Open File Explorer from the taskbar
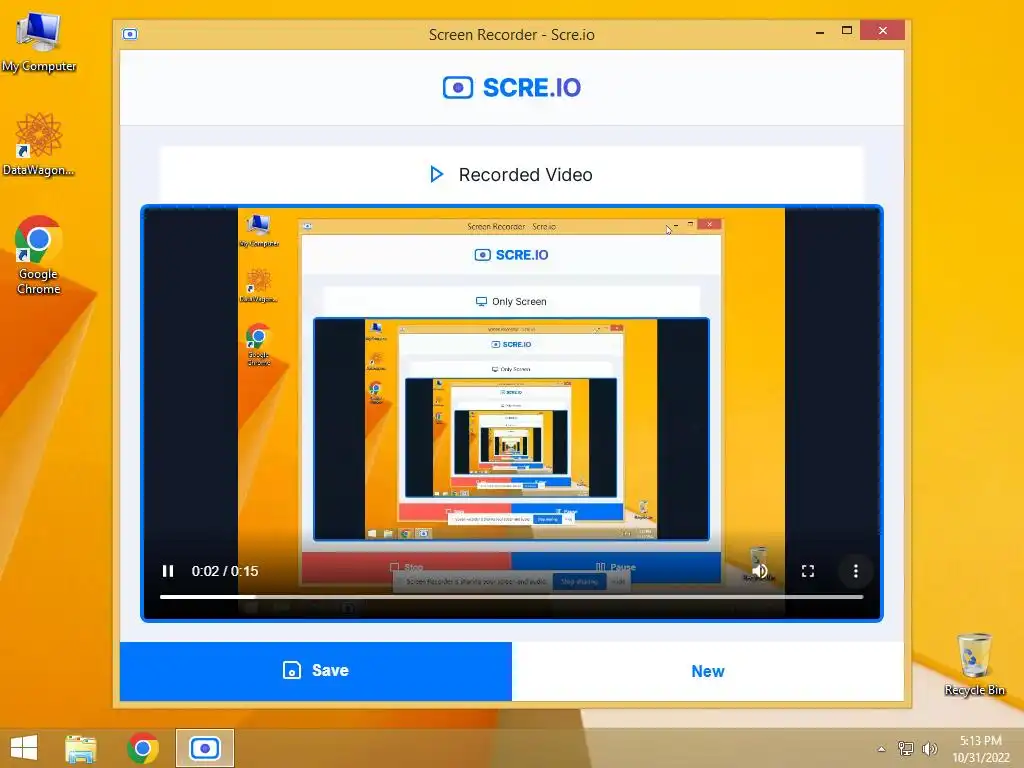Screen dimensions: 1024x768 [x=81, y=748]
